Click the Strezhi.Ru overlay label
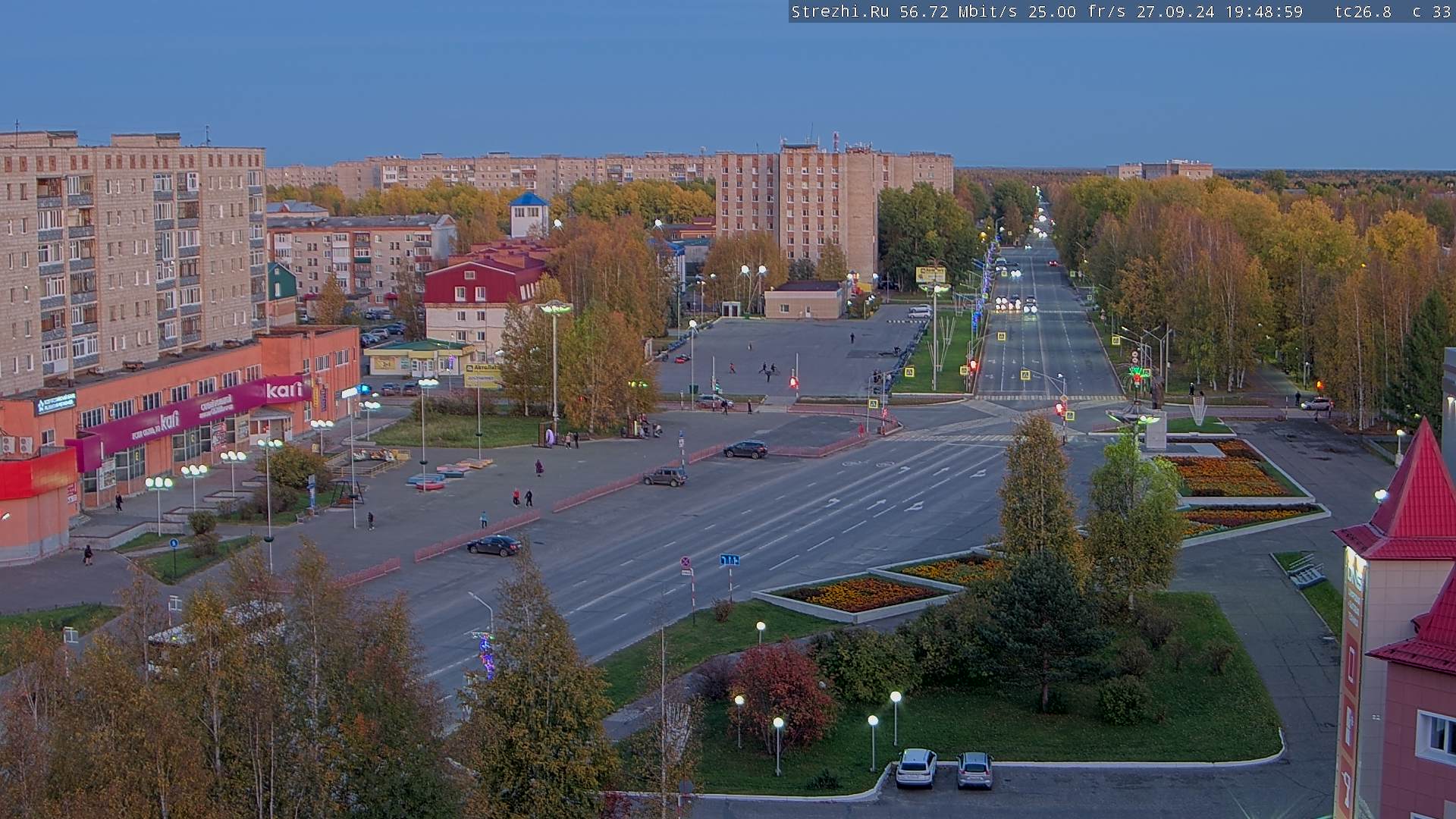The width and height of the screenshot is (1456, 819). point(840,11)
